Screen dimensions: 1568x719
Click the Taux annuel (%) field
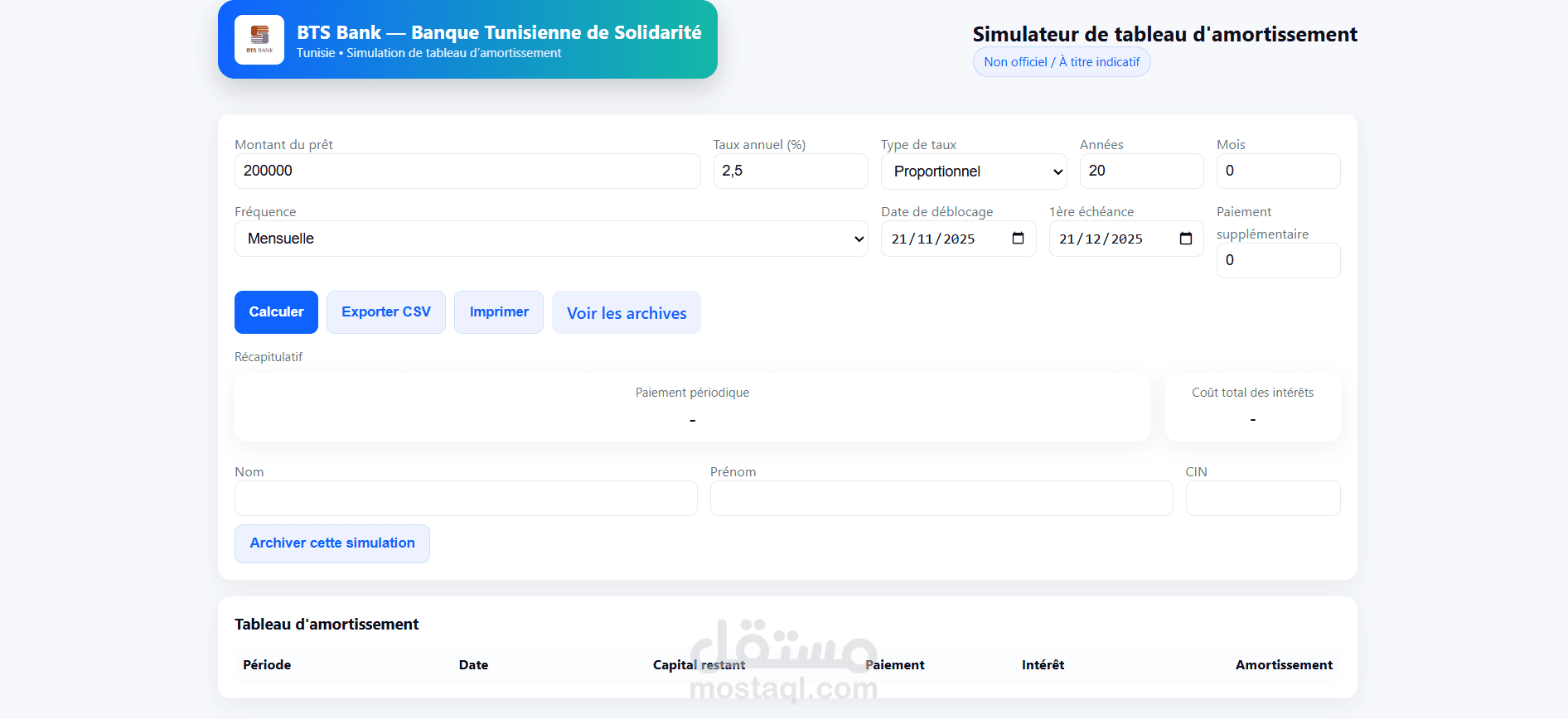(x=791, y=171)
